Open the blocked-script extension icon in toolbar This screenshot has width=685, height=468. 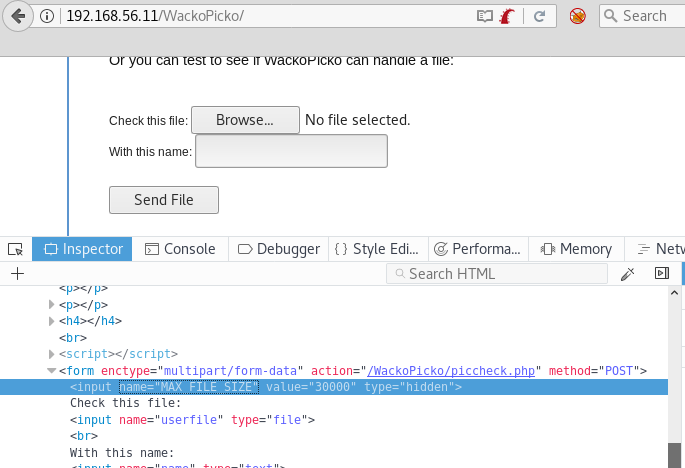578,16
